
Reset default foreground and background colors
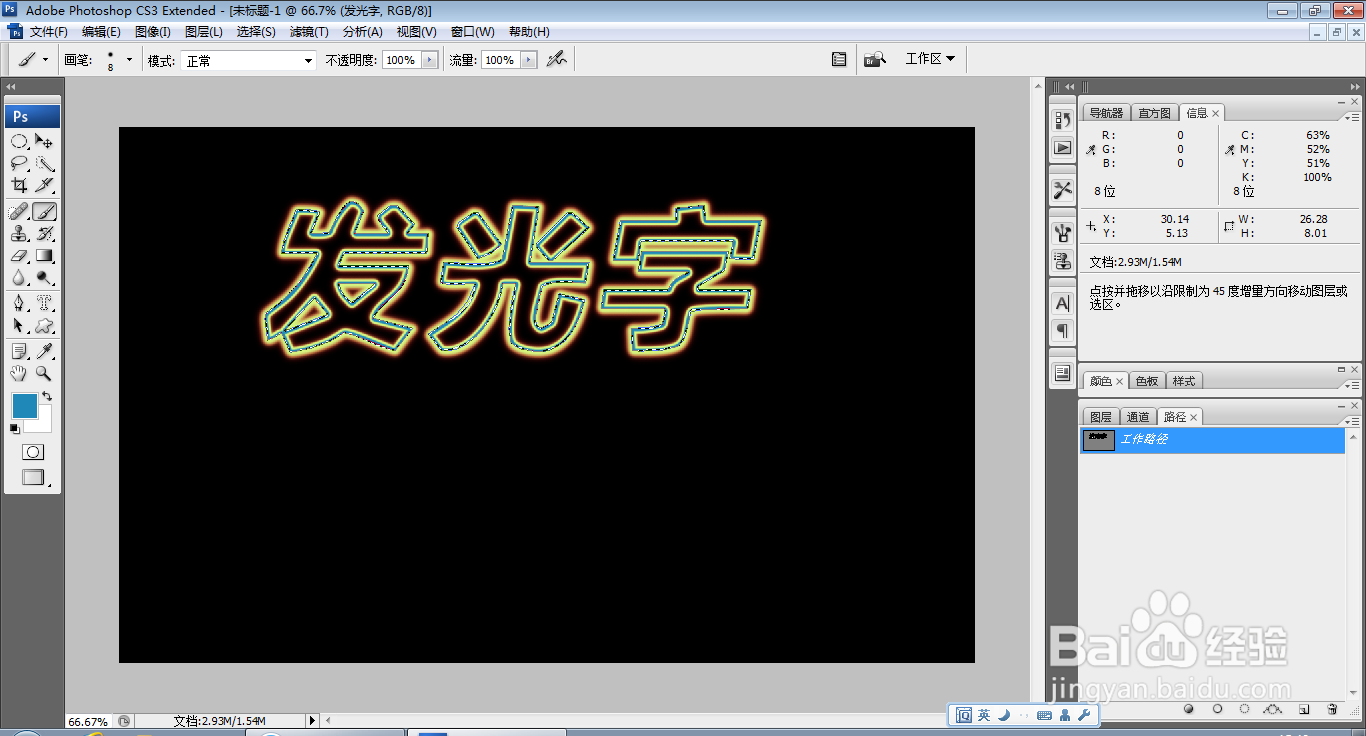(14, 429)
